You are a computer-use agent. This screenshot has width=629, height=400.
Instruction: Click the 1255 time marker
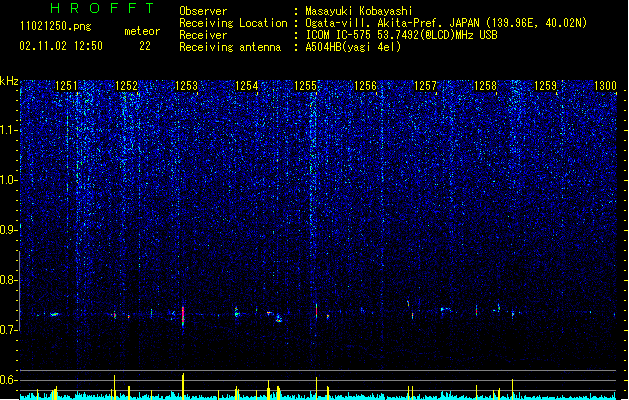click(x=306, y=86)
